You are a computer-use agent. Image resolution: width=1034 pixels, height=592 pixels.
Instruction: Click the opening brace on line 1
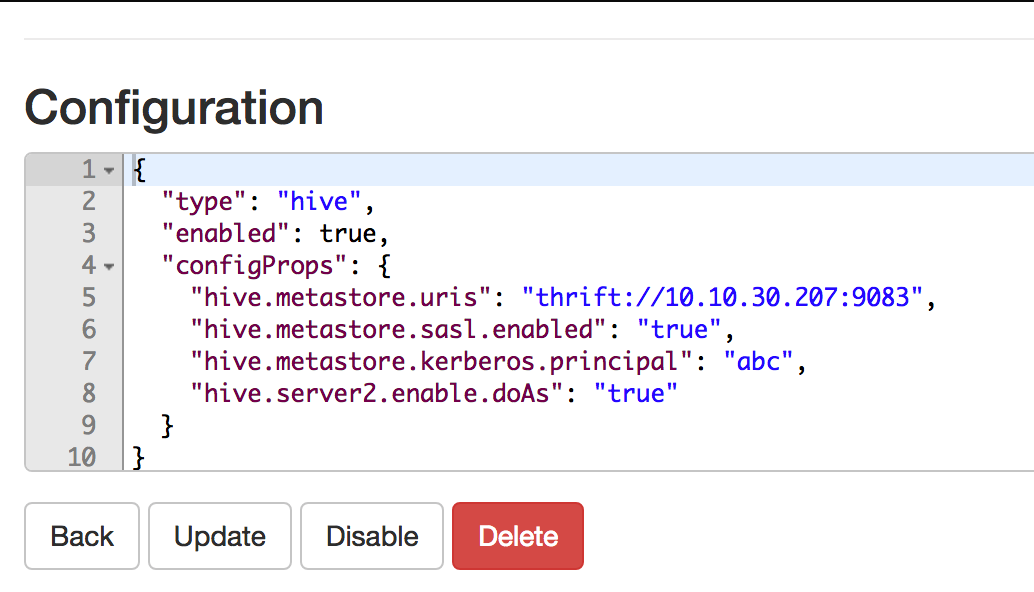(139, 170)
